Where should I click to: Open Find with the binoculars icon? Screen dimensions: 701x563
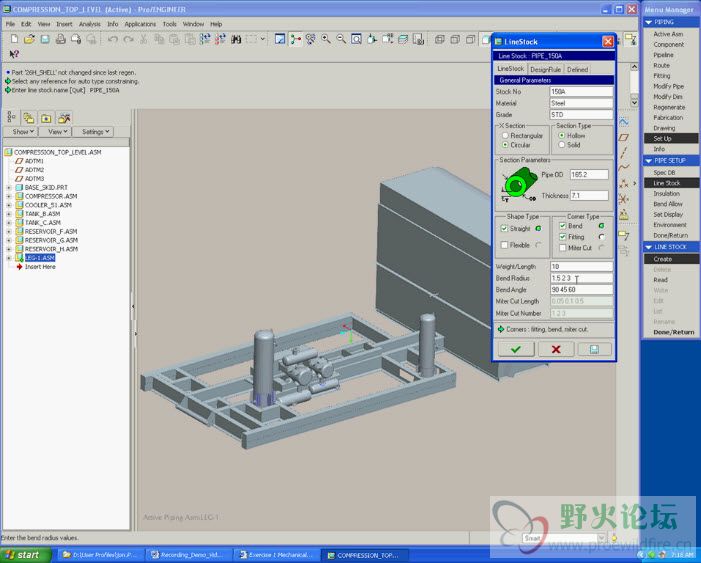click(236, 39)
